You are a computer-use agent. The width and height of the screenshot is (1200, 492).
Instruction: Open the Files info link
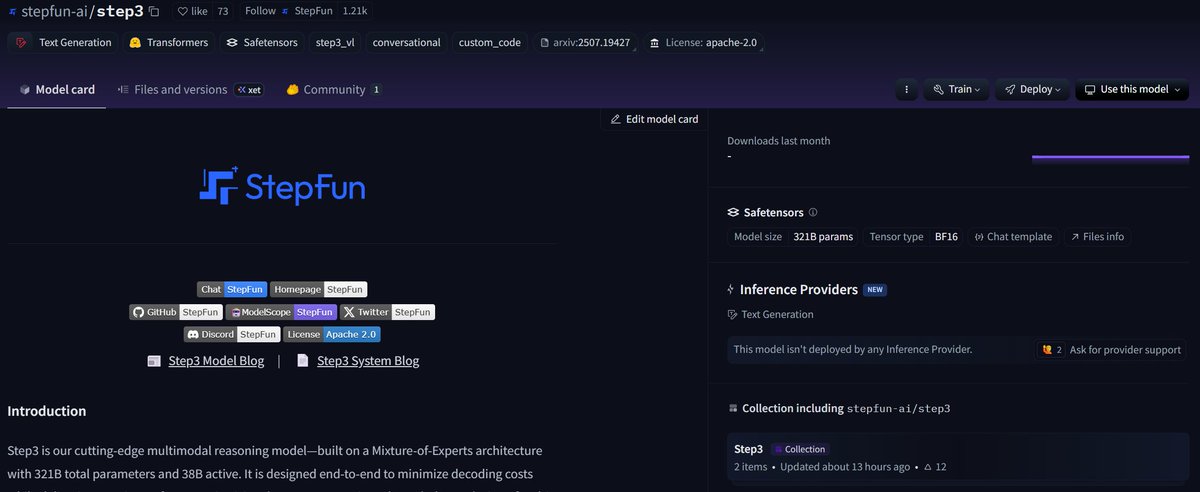(1097, 237)
